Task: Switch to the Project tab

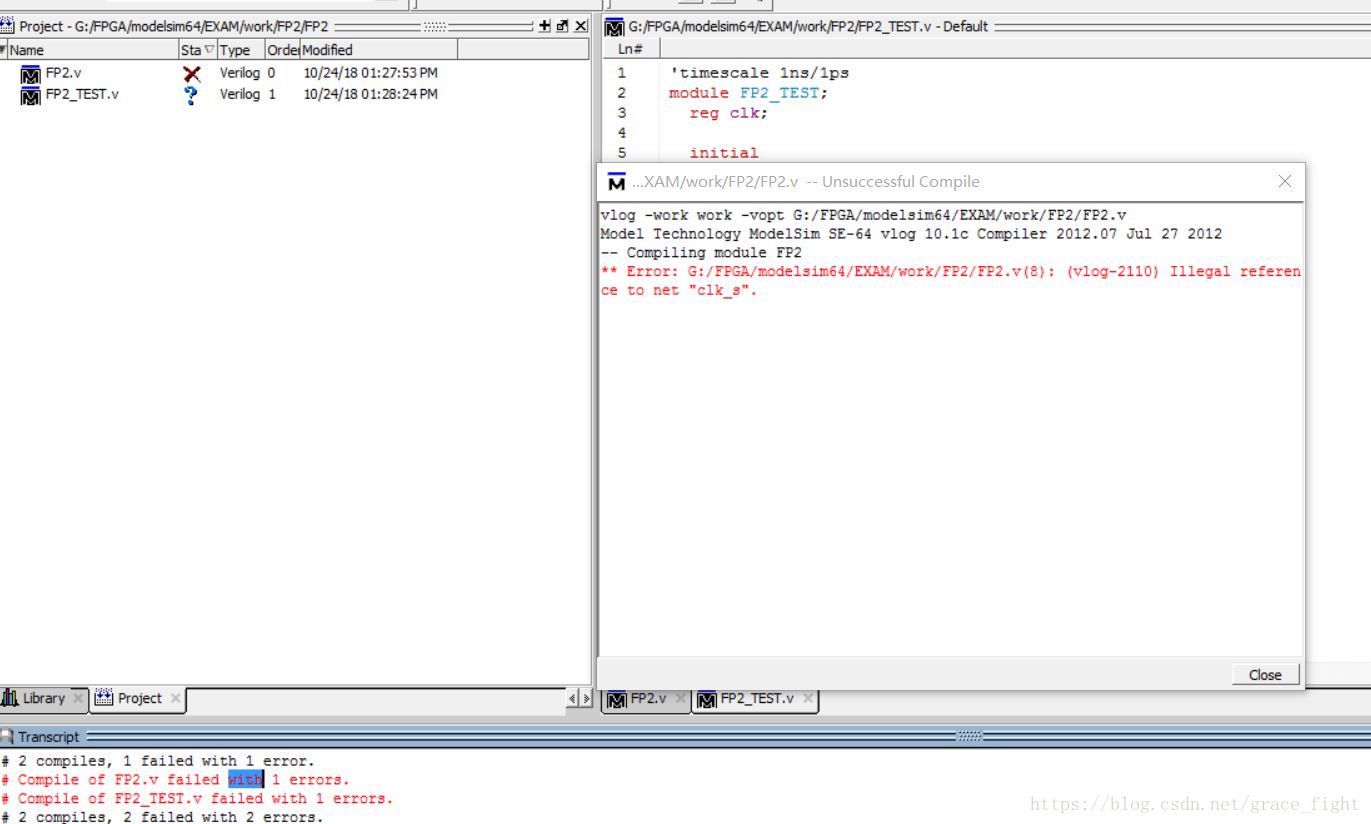Action: click(139, 698)
